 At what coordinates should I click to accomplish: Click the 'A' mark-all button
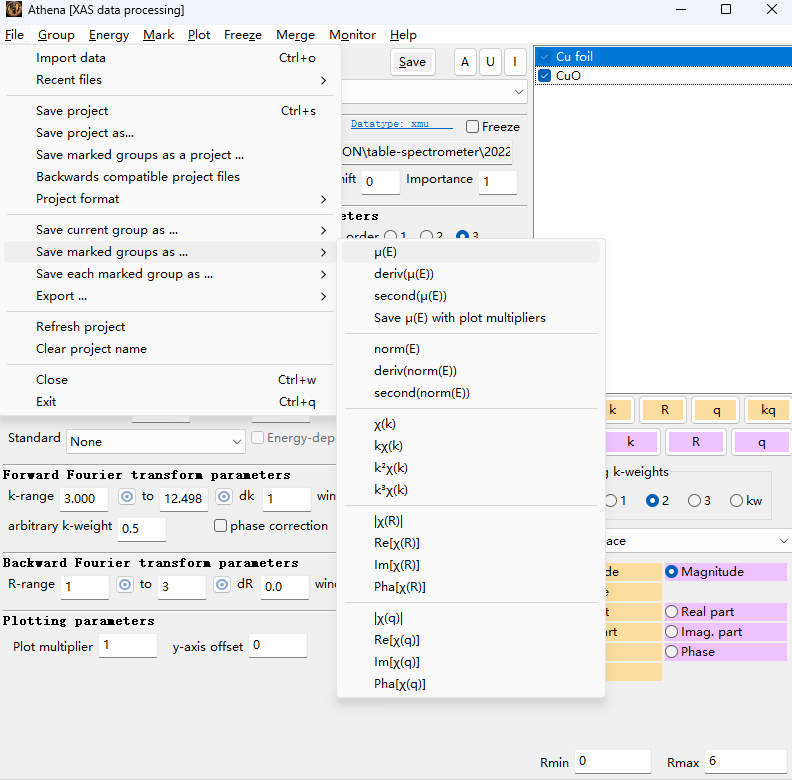(x=465, y=62)
